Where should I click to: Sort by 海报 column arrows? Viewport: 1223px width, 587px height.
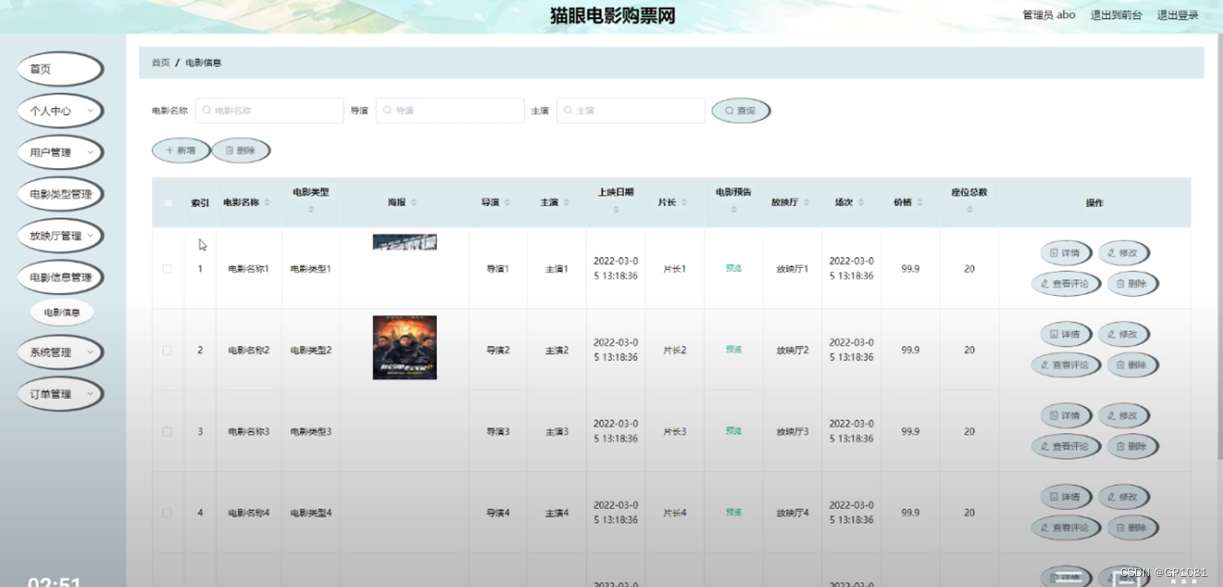(414, 203)
